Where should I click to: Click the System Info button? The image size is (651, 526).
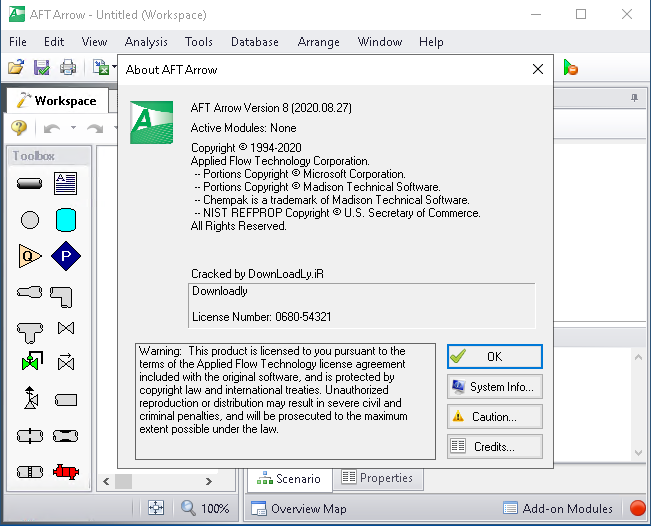point(494,387)
